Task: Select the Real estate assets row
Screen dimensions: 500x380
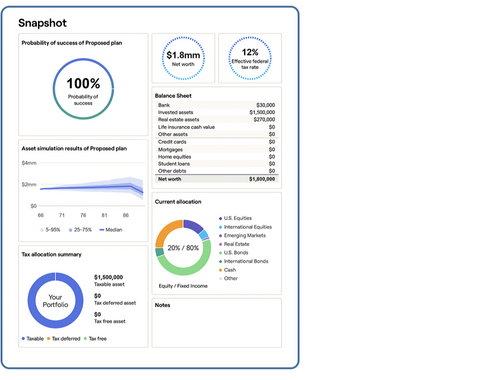Action: coord(217,120)
